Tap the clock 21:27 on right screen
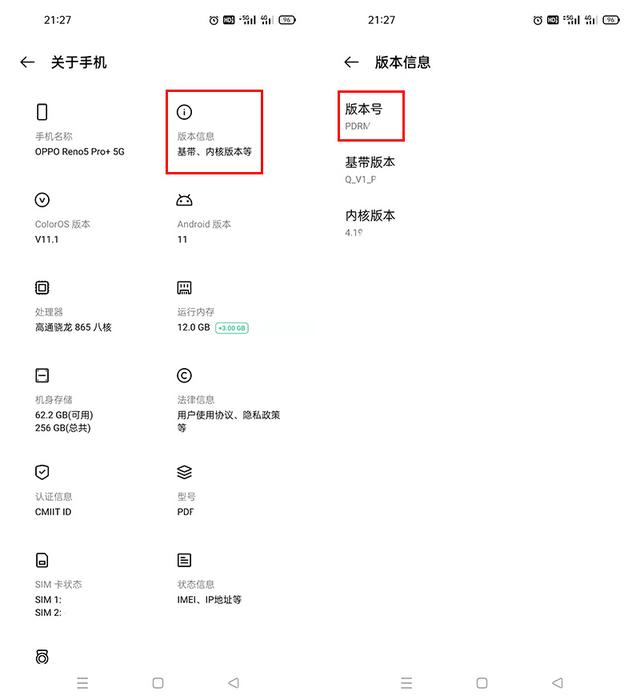This screenshot has width=640, height=696. 381,20
